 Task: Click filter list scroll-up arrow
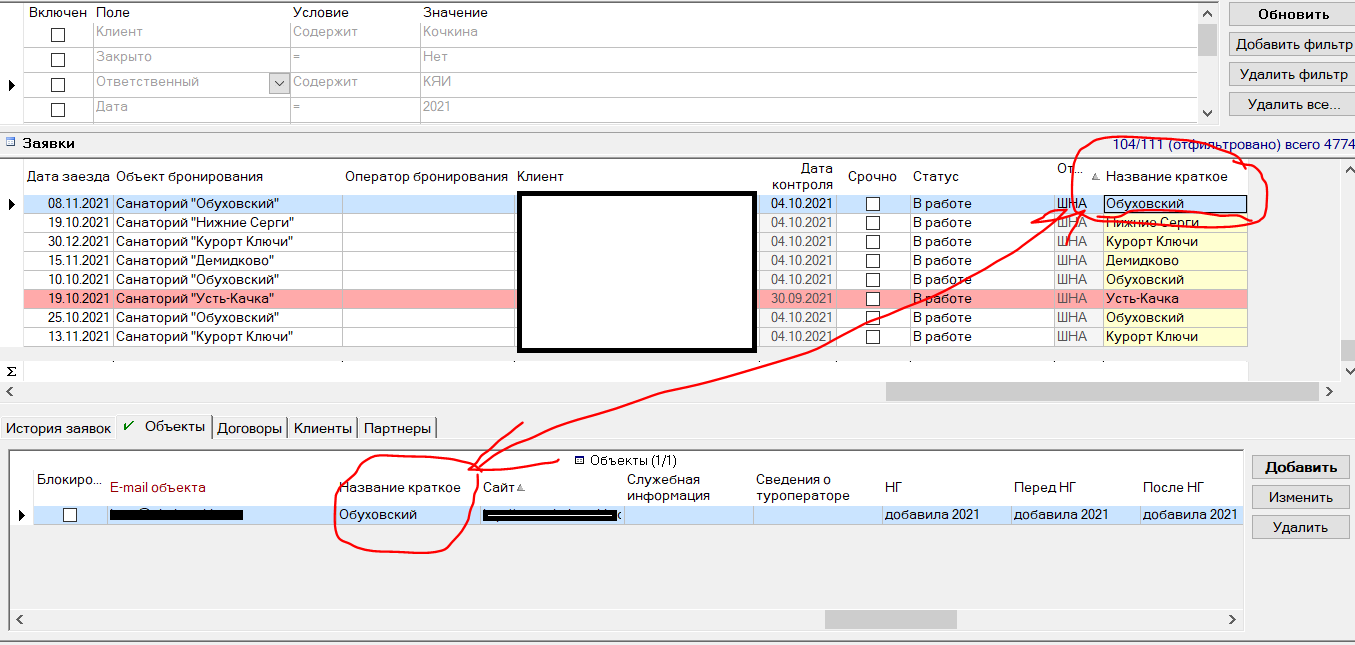[1207, 12]
